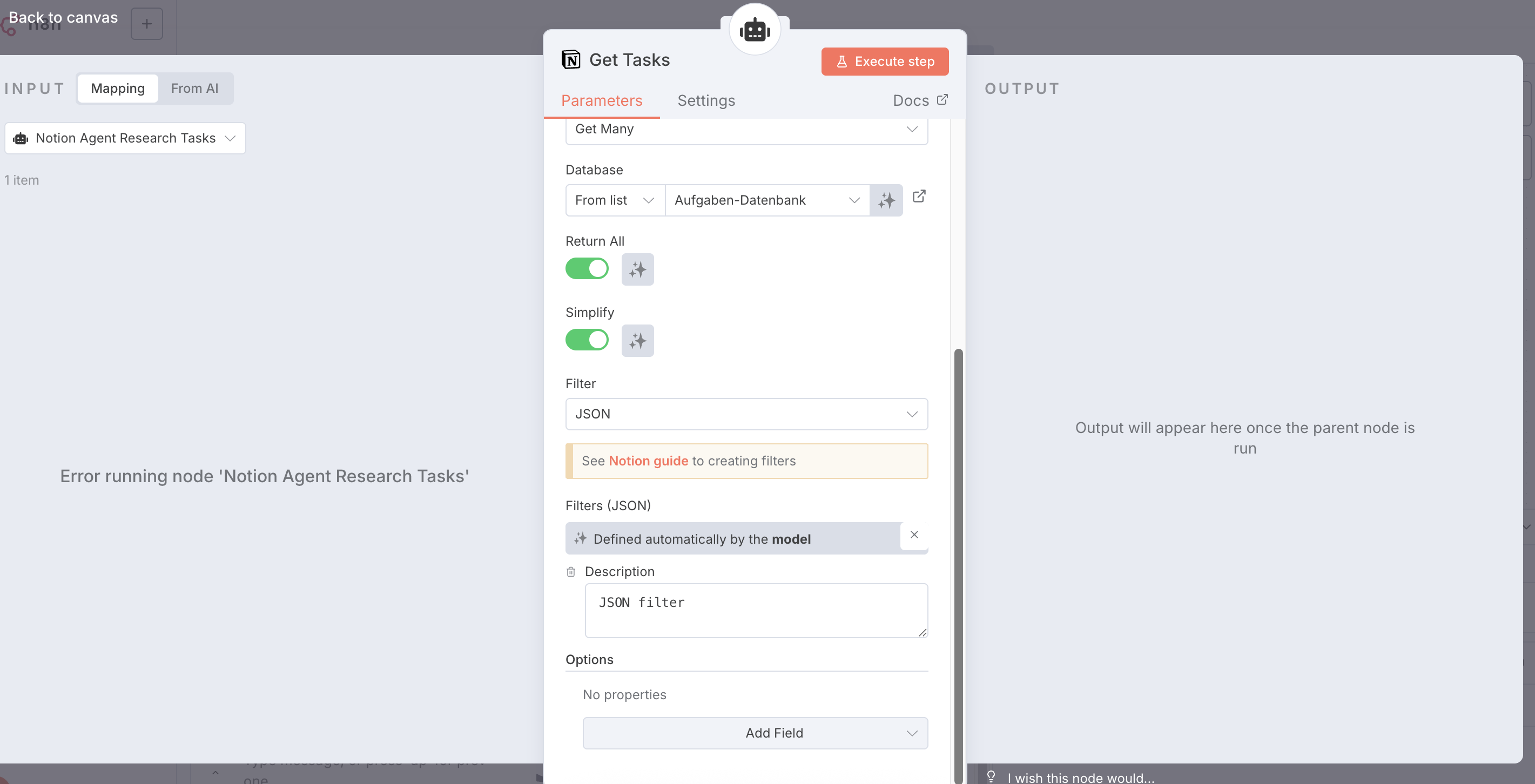The width and height of the screenshot is (1535, 784).
Task: Click the '1 item' count text in Input
Action: [x=22, y=180]
